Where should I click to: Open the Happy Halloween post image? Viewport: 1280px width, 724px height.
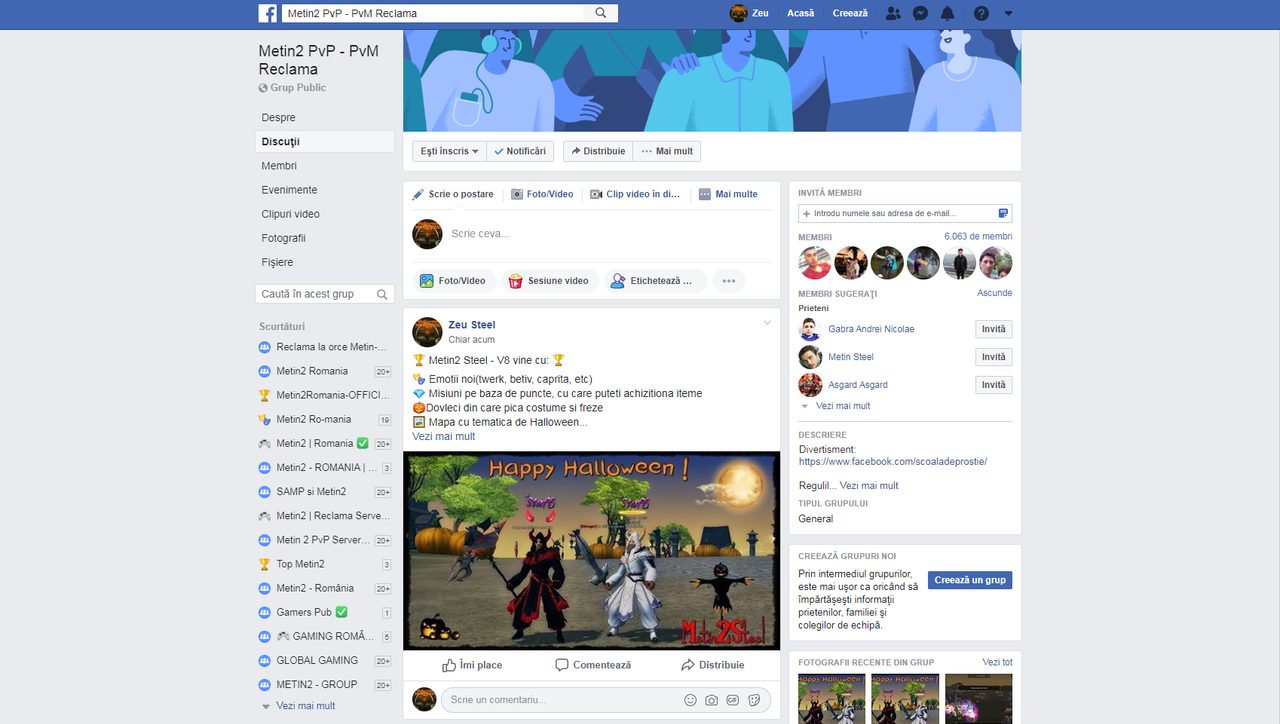(x=591, y=550)
